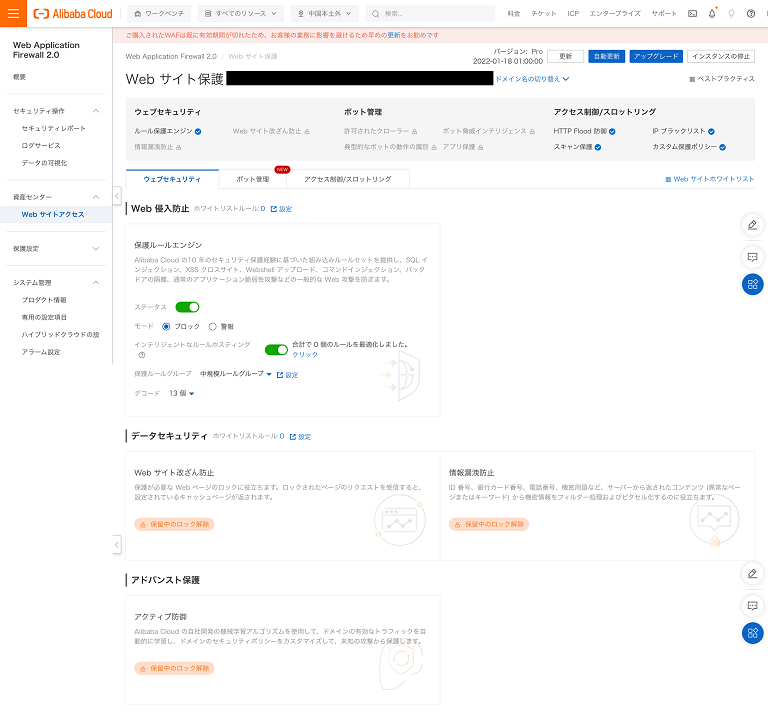Open セキュリティレポート sidebar item
This screenshot has height=723, width=768.
pos(53,128)
